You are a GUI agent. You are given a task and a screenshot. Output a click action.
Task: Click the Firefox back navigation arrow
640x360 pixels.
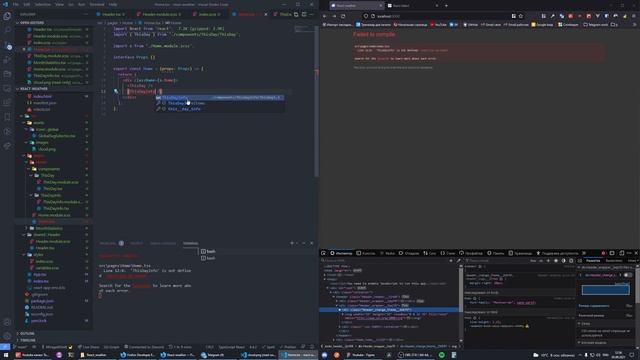pos(325,16)
